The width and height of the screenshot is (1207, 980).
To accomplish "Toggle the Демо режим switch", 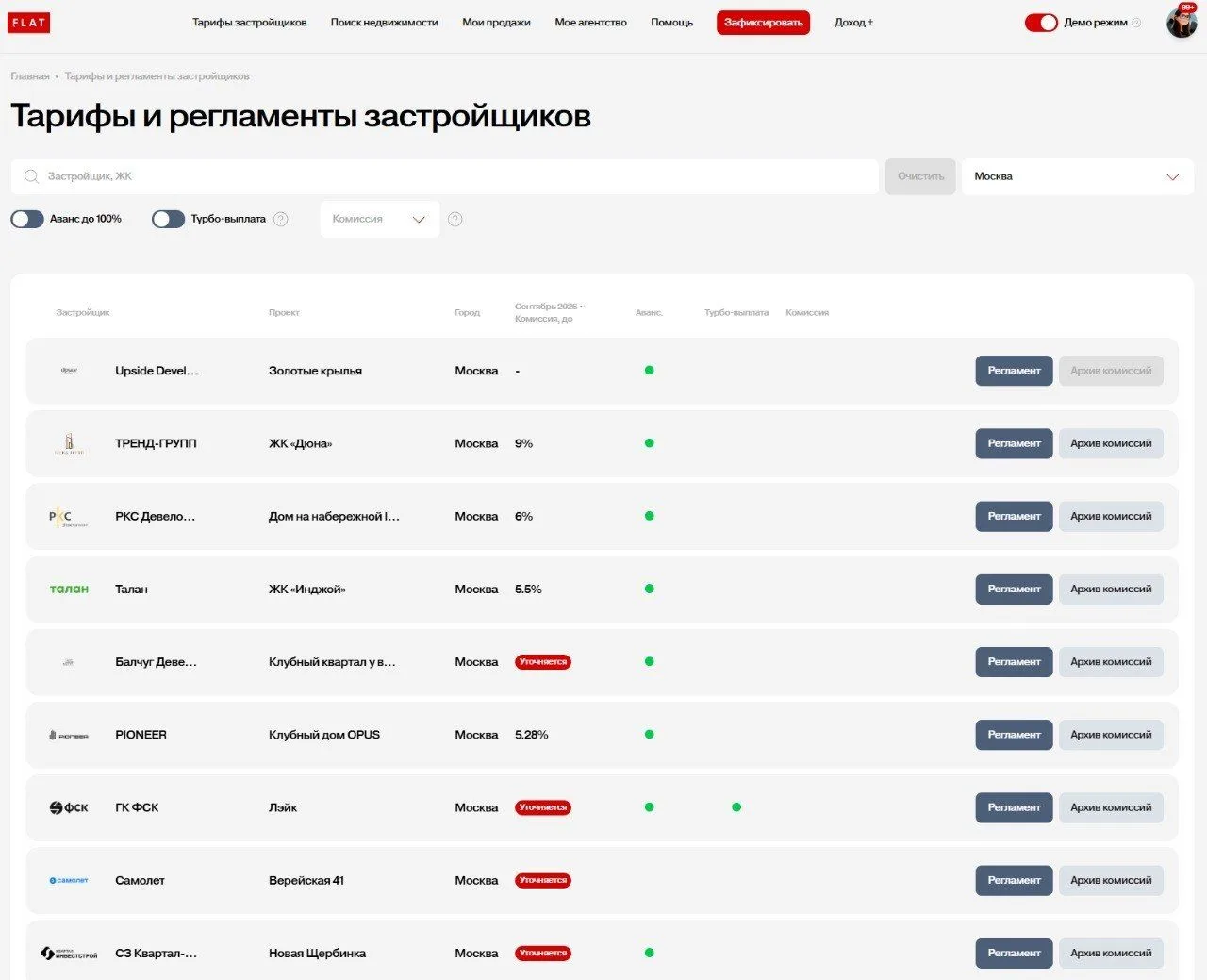I will 1041,23.
